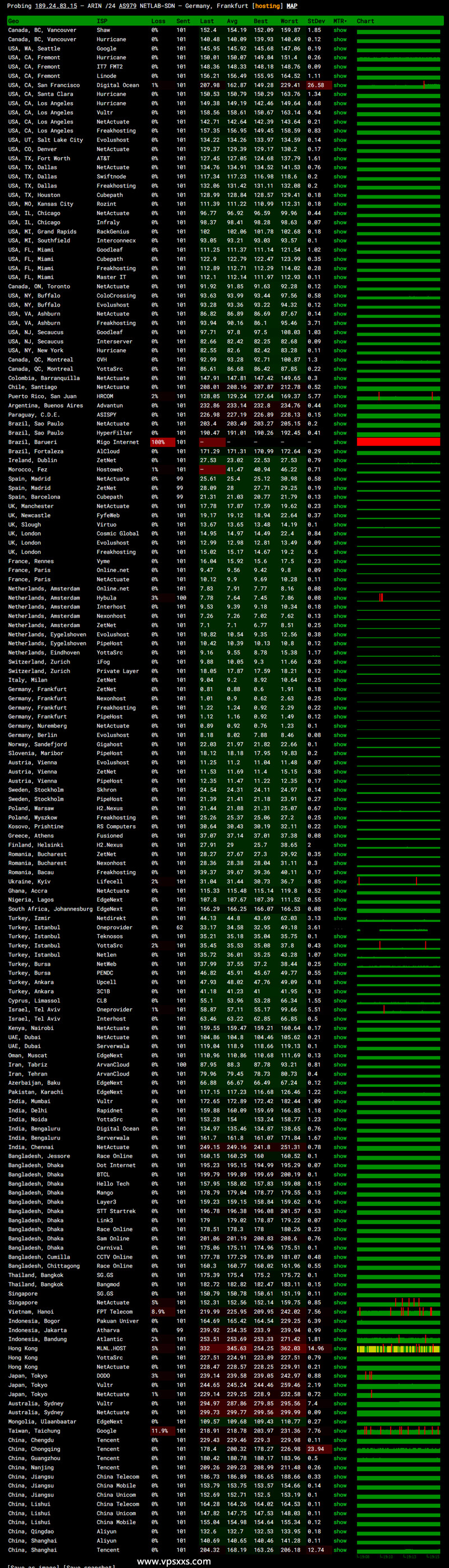Click the 8.9% loss cell for Hanoi

[162, 1312]
